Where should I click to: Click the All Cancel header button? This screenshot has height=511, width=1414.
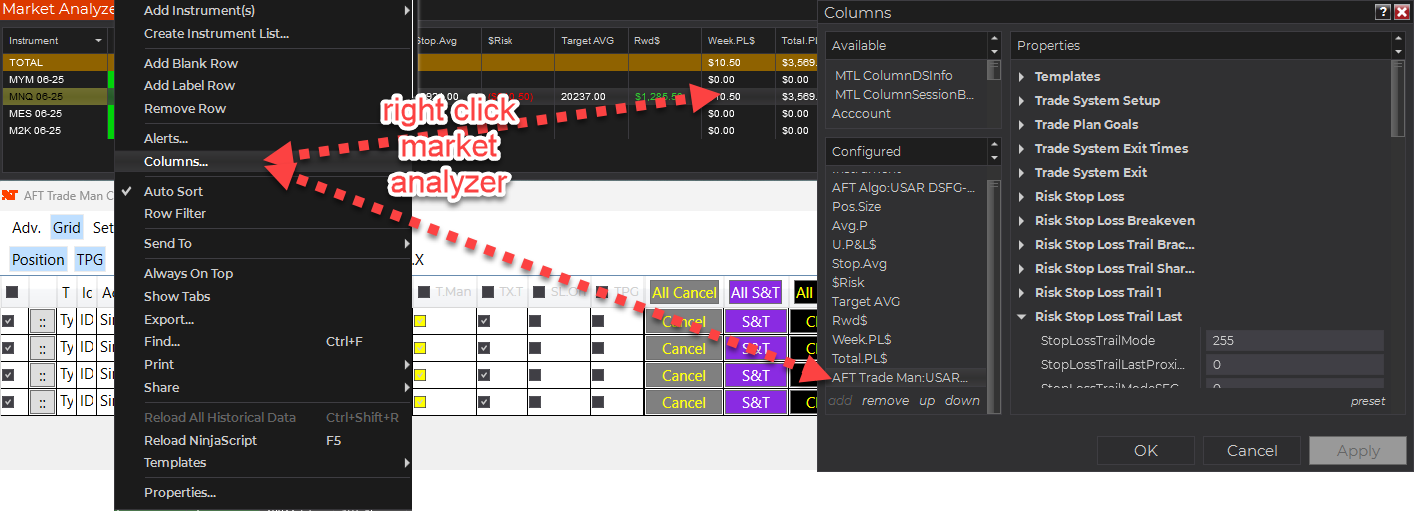pyautogui.click(x=684, y=292)
